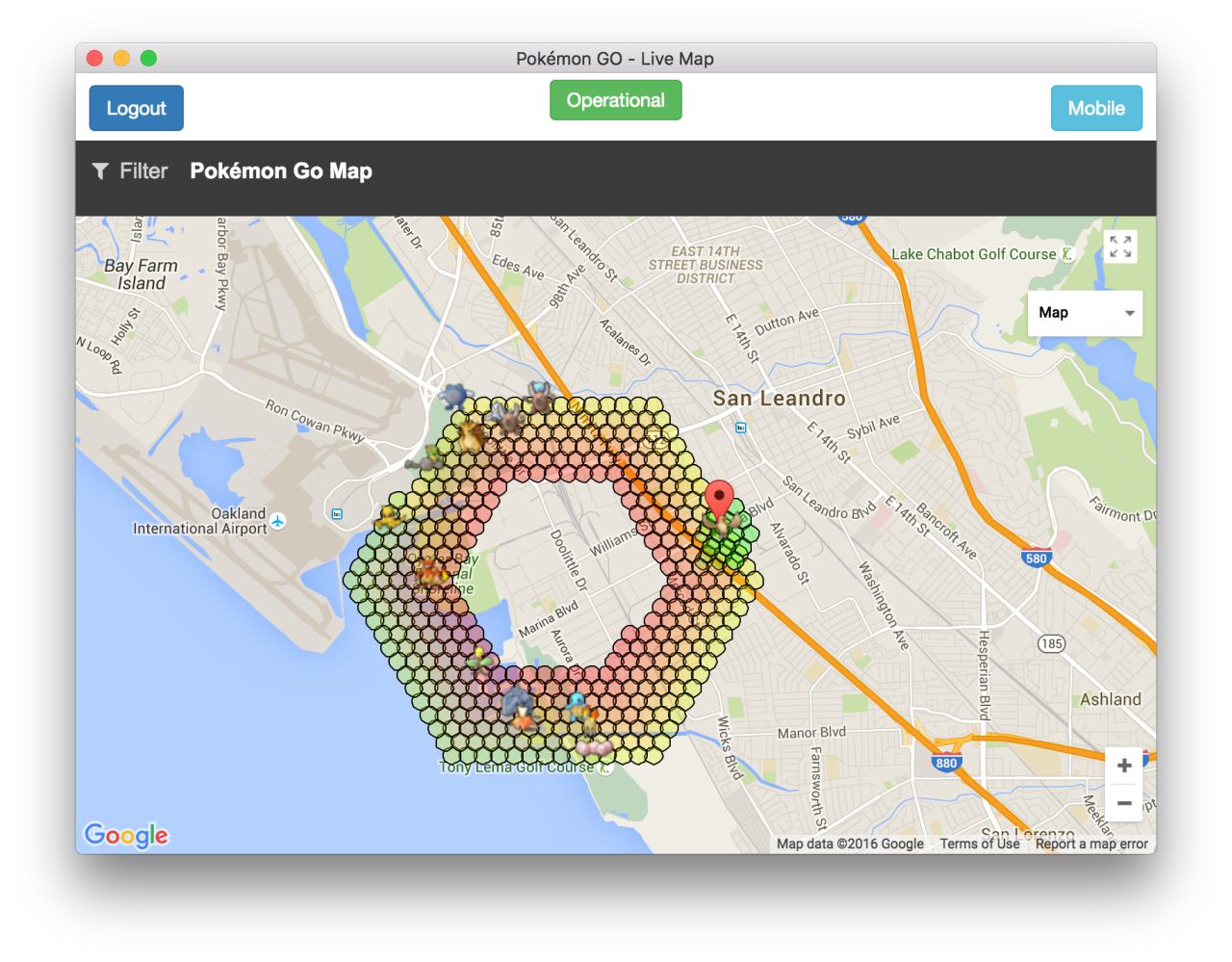Click the Manor Blvd street label
1232x962 pixels.
point(811,733)
